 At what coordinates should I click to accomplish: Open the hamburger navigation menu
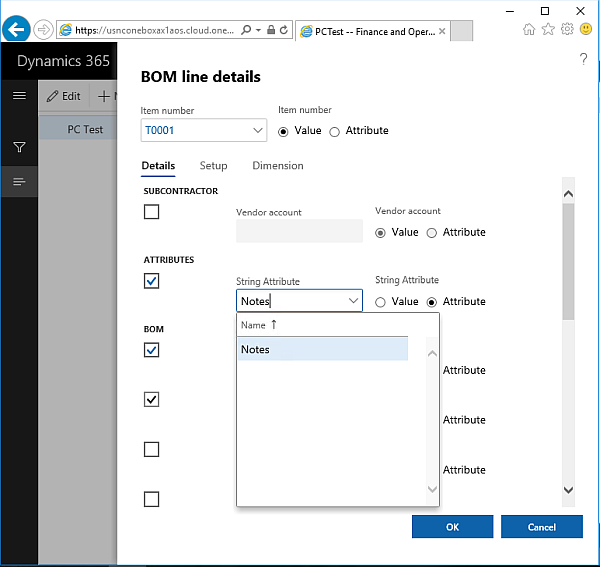19,96
